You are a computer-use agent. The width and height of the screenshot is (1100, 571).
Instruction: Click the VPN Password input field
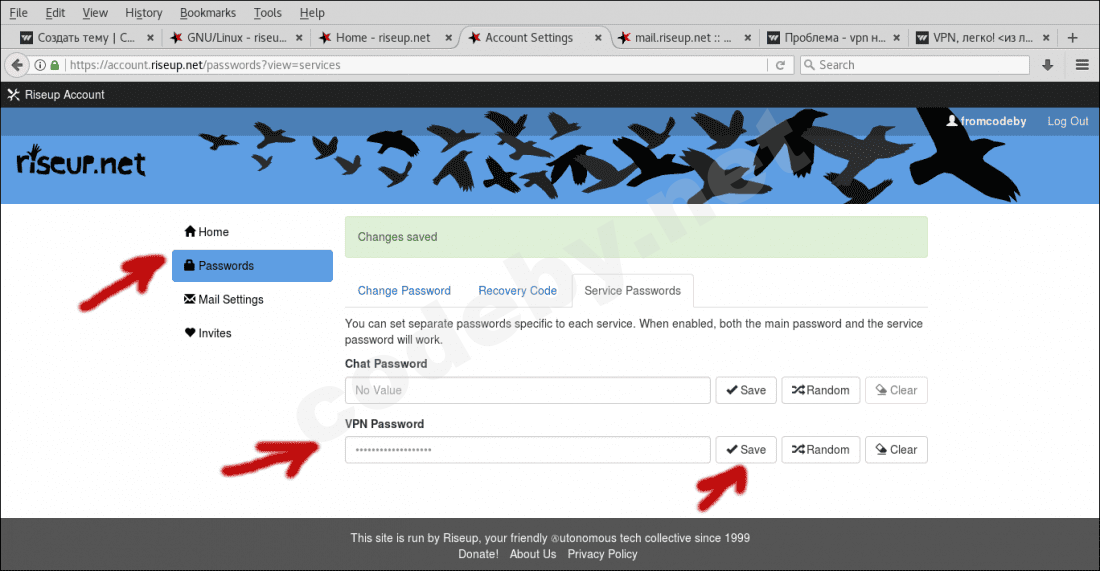pos(528,450)
